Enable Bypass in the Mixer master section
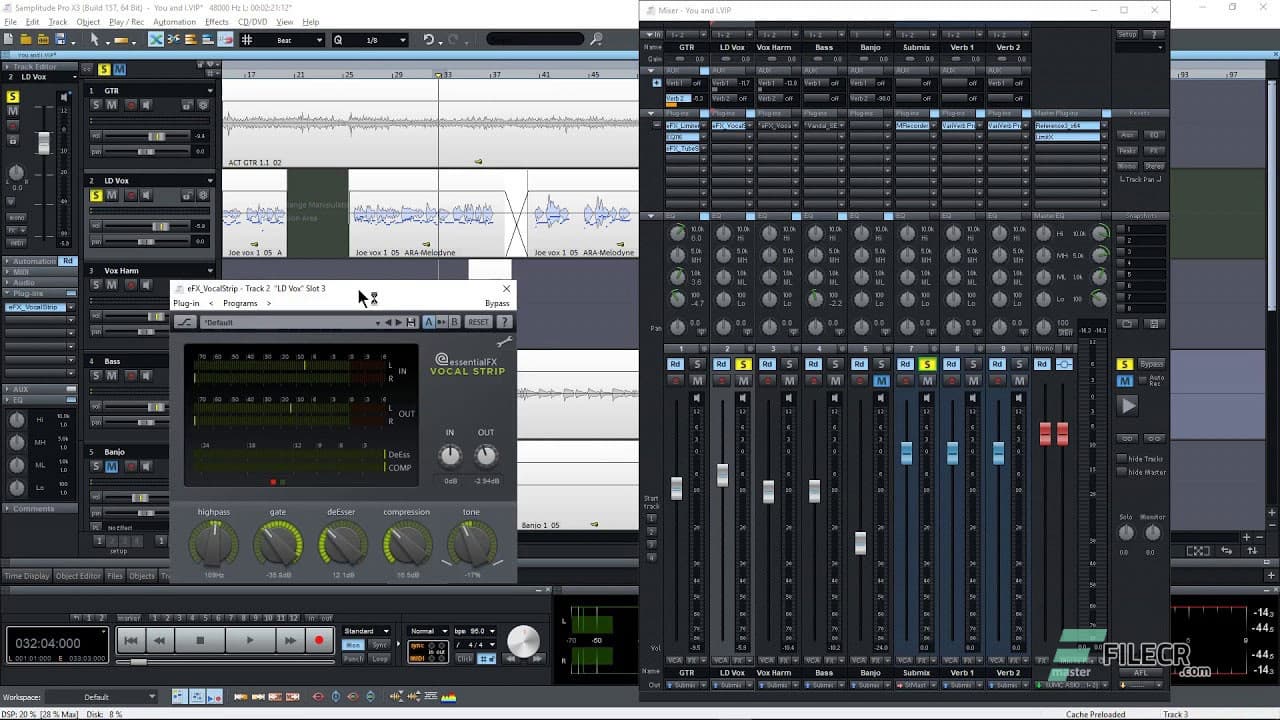The image size is (1280, 720). [1151, 363]
